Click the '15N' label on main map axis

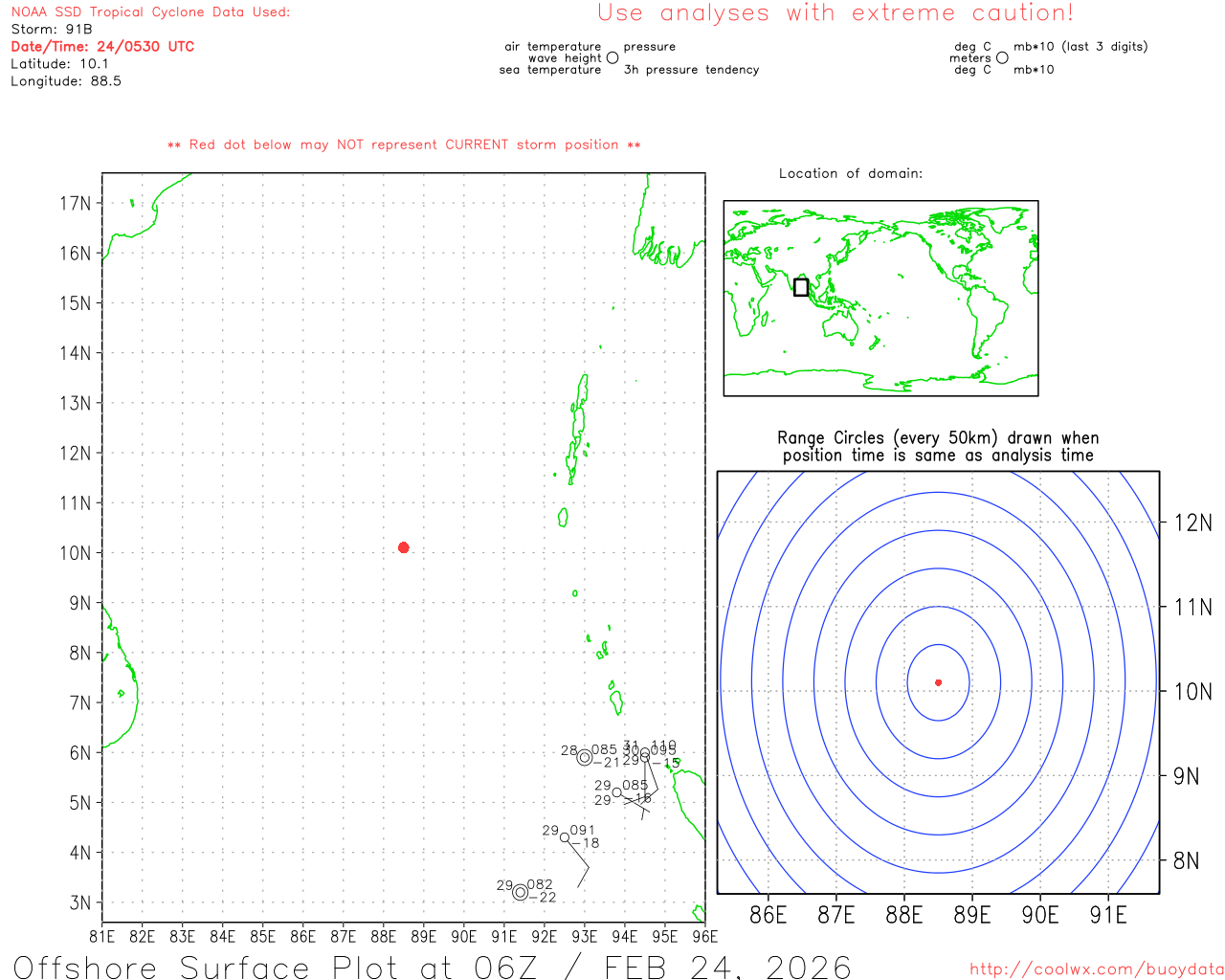76,303
